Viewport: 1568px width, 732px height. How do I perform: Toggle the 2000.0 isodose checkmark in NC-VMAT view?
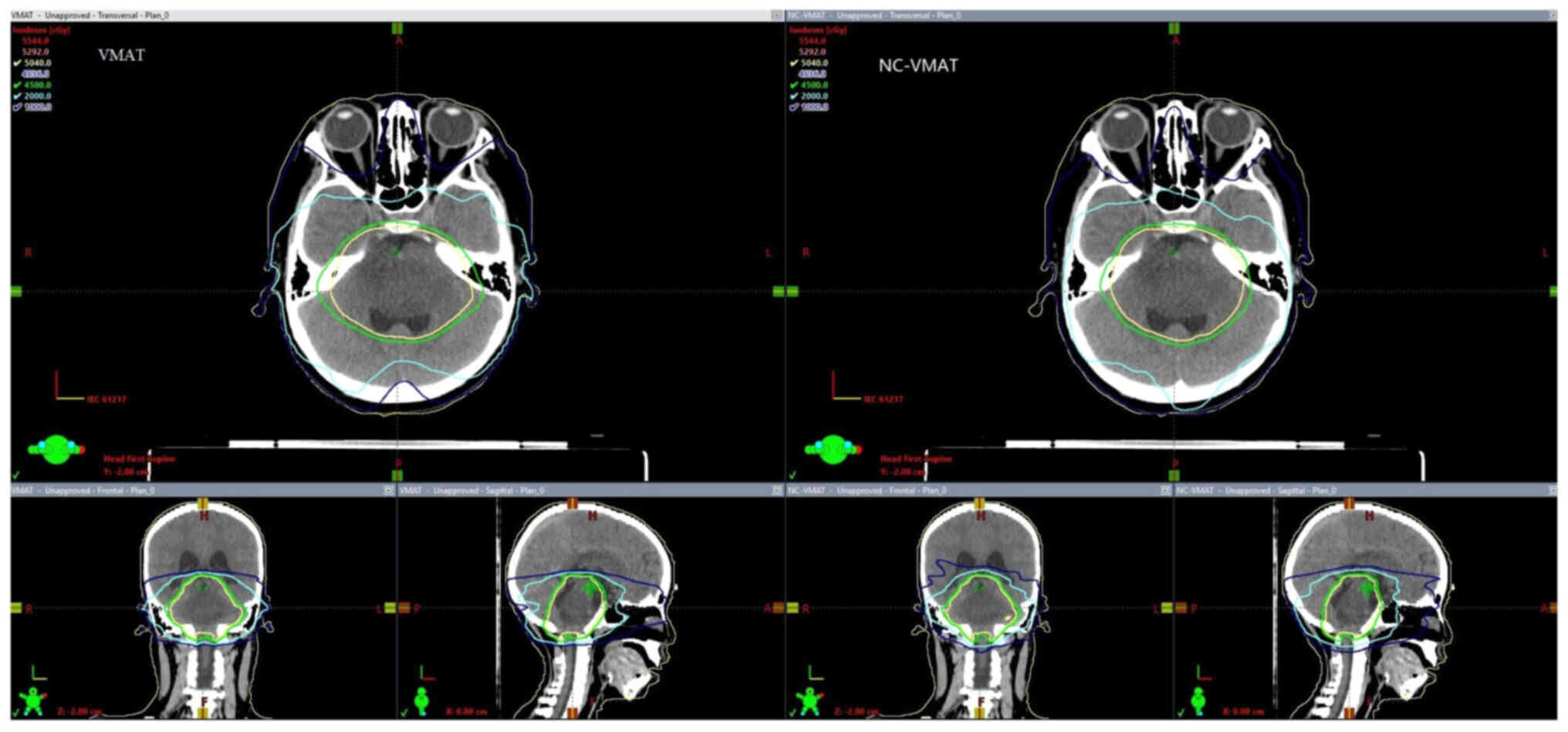tap(794, 96)
